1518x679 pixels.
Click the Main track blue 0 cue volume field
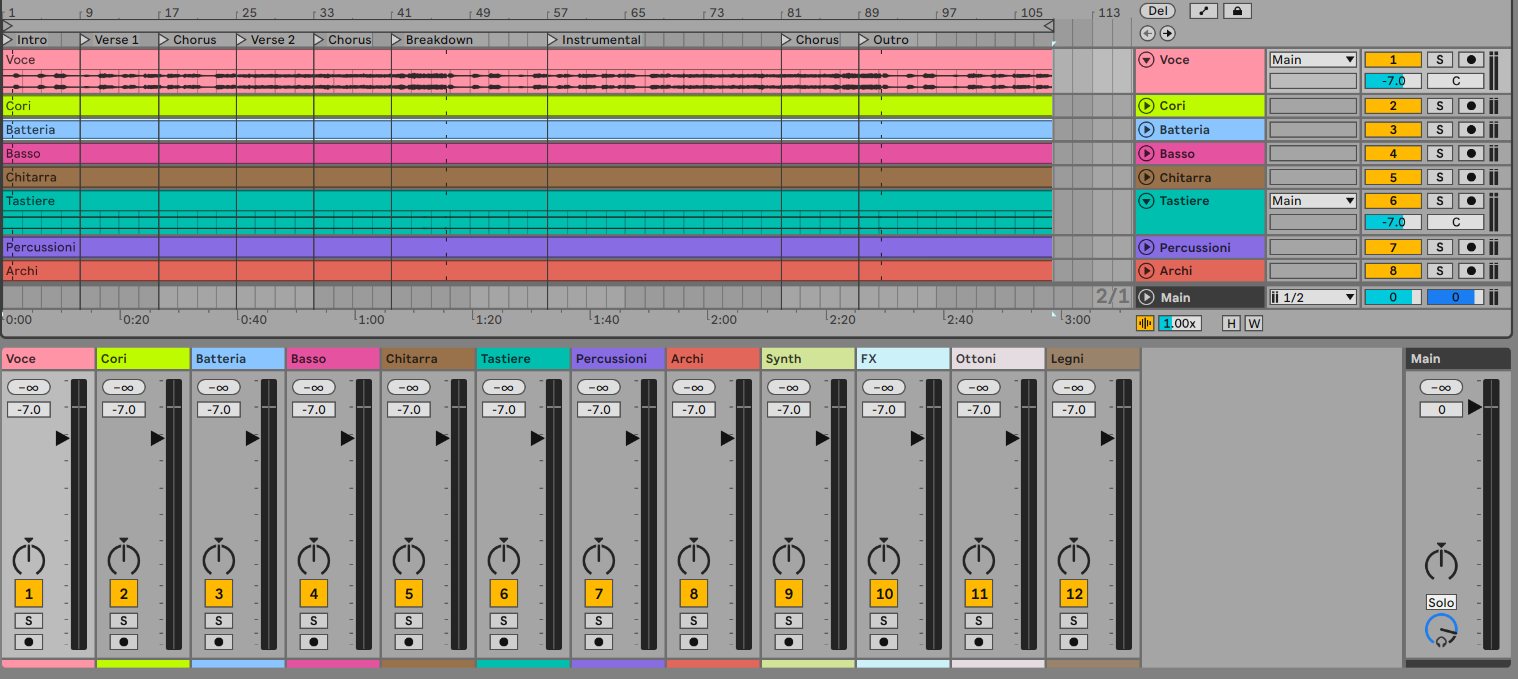pyautogui.click(x=1455, y=297)
